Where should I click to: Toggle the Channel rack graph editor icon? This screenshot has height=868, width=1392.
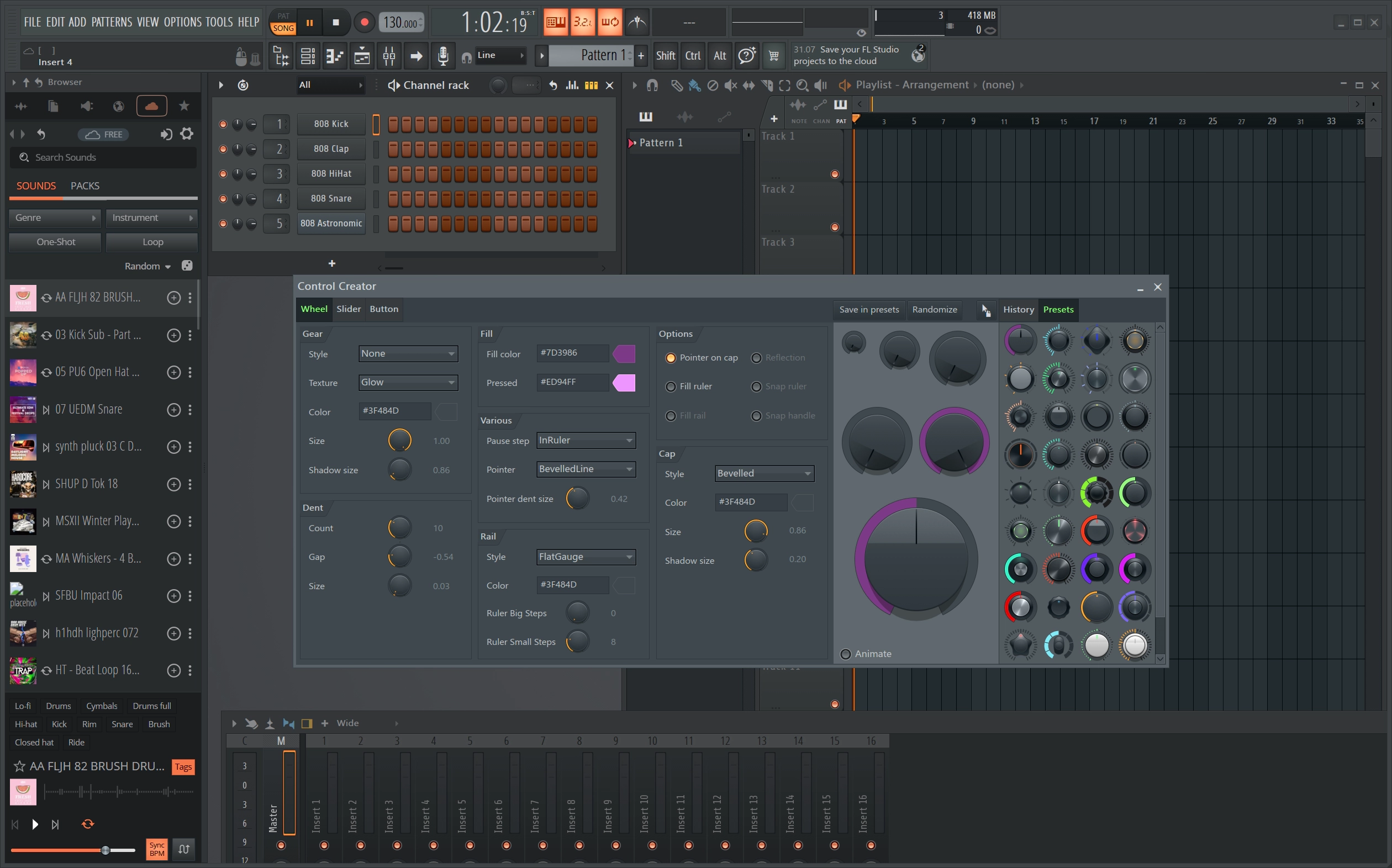pyautogui.click(x=572, y=85)
